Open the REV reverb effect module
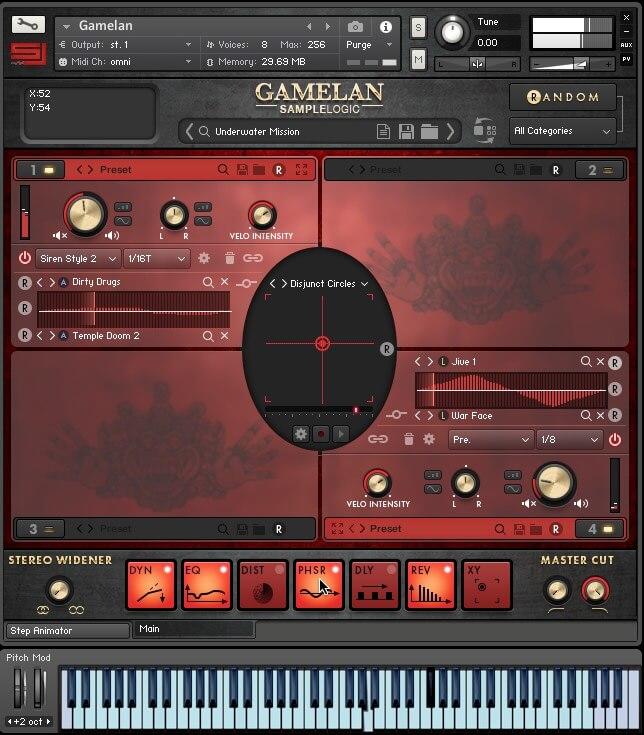Viewport: 644px width, 735px height. [x=431, y=585]
